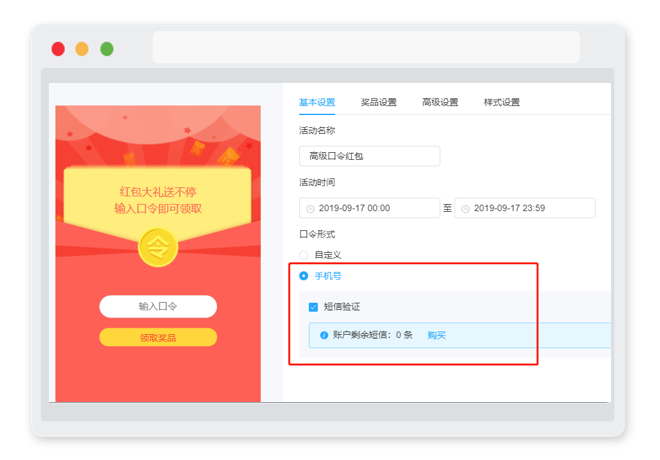Click the yellow minimize window dot
The image size is (660, 460).
tap(82, 49)
